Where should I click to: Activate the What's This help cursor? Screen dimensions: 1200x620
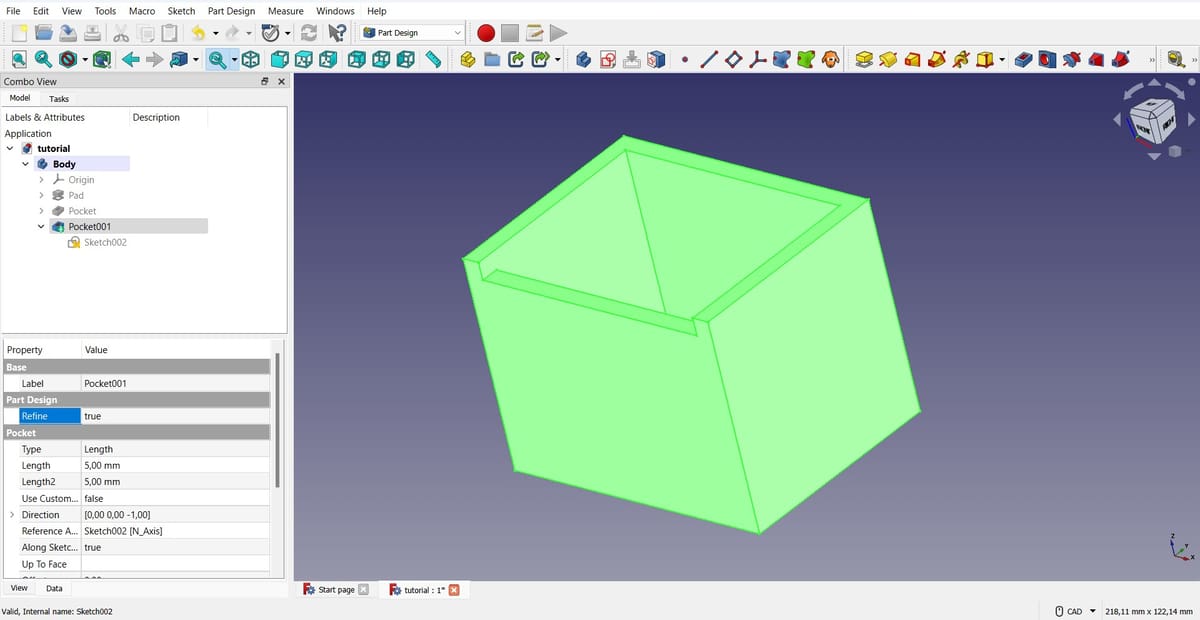pos(337,33)
